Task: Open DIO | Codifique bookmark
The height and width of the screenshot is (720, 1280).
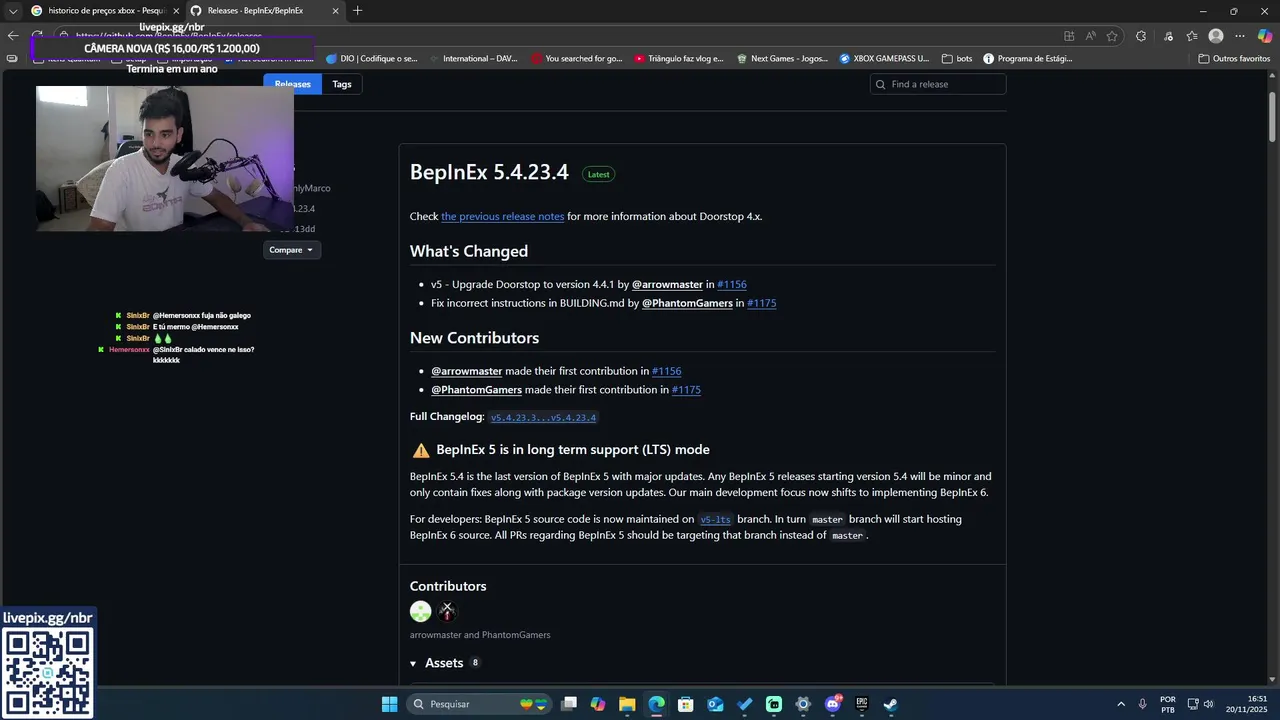Action: tap(372, 58)
